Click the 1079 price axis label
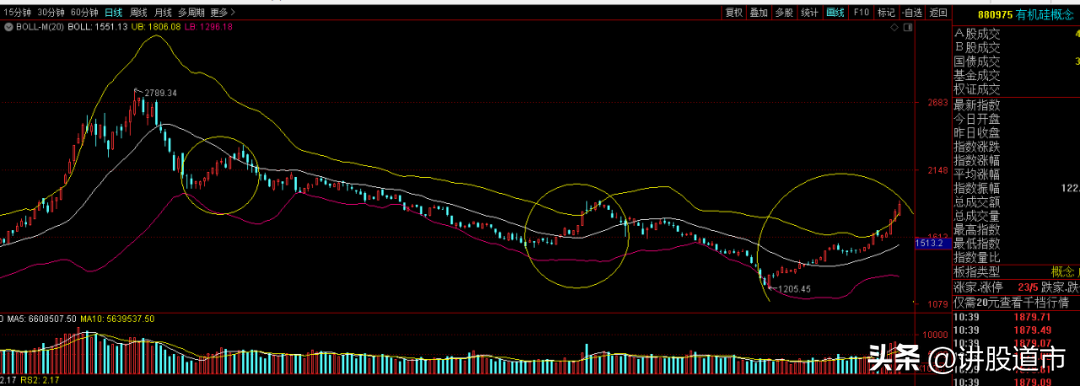 (939, 304)
